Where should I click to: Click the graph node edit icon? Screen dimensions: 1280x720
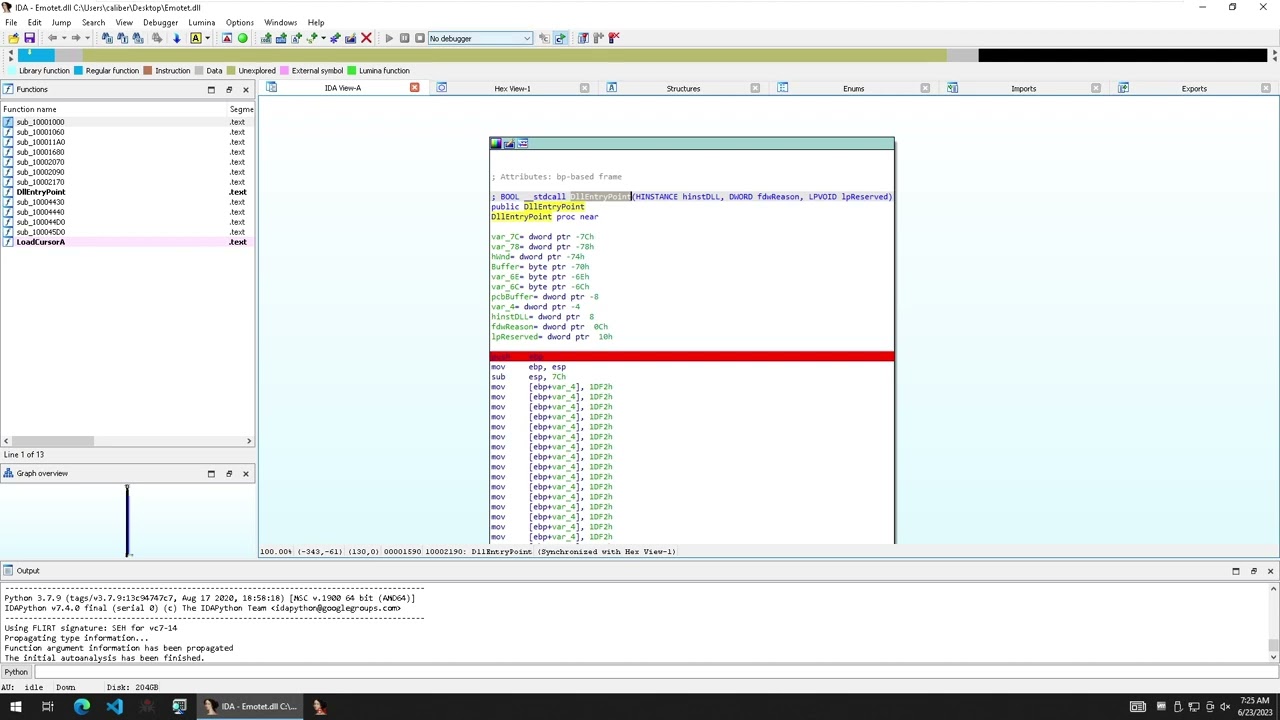509,144
